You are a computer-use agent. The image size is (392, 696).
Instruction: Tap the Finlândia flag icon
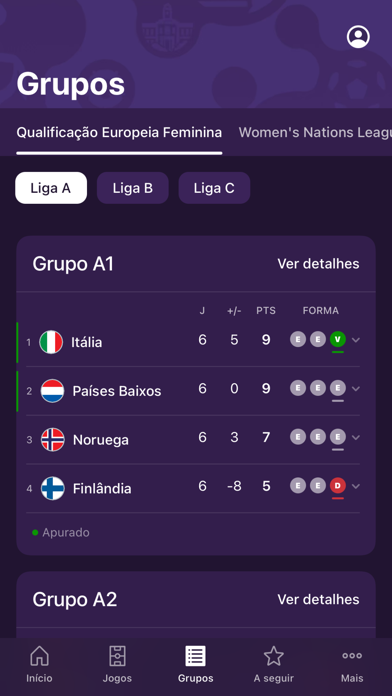[53, 488]
